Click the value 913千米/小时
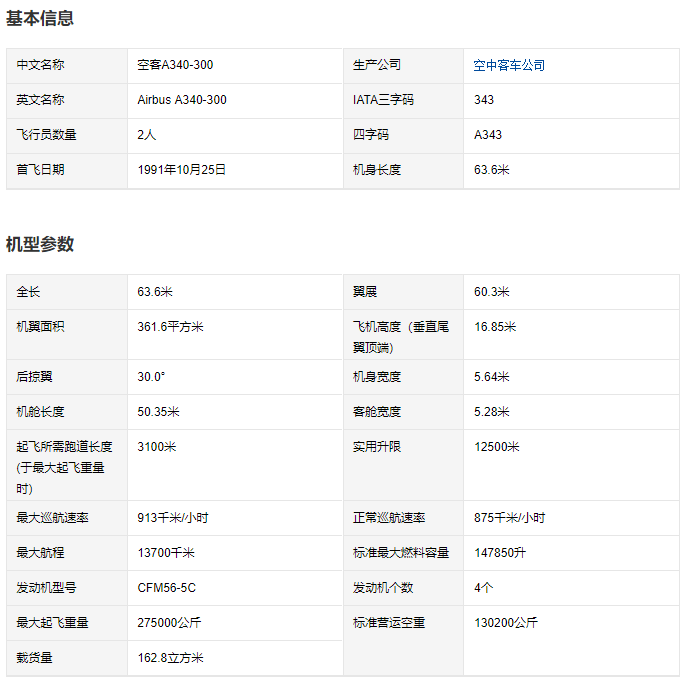Viewport: 686px width, 679px height. click(x=173, y=518)
